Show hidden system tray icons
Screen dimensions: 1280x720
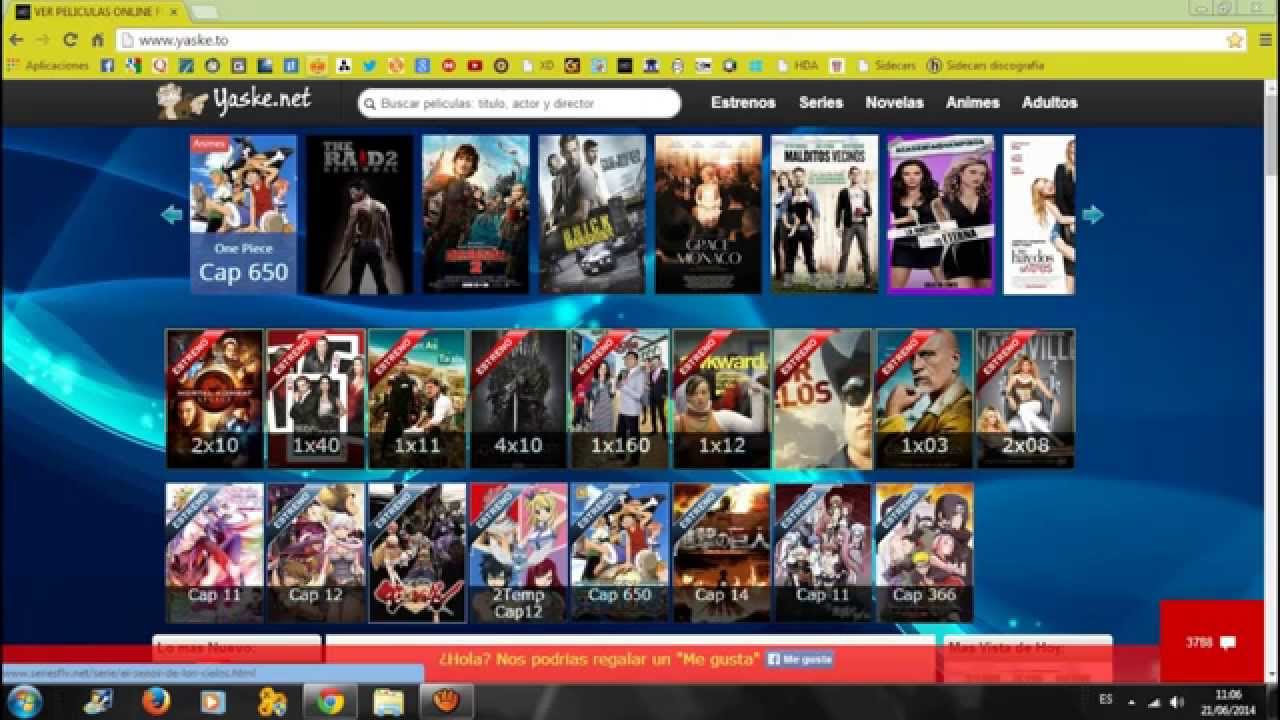click(1132, 702)
